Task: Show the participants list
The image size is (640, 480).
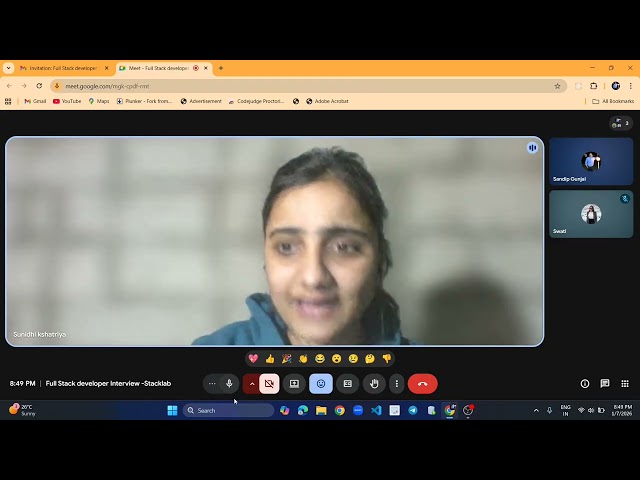Action: pyautogui.click(x=621, y=123)
